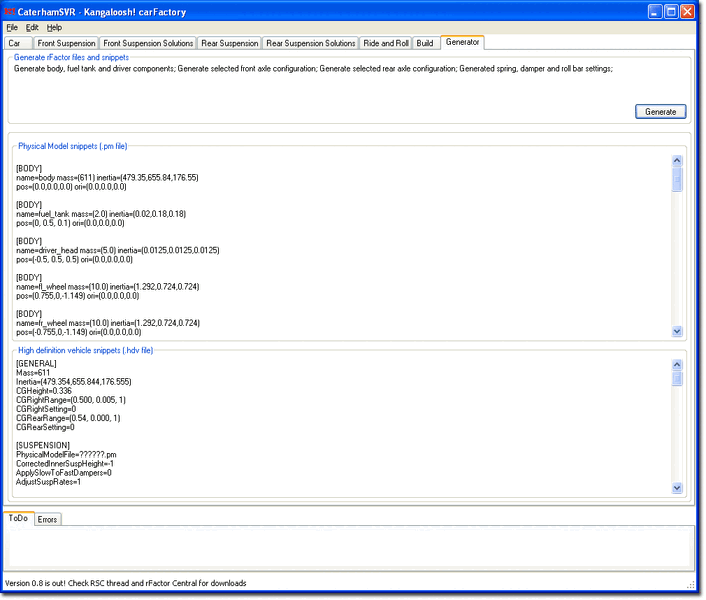Screen dimensions: 706x600
Task: Switch to the Errors tab
Action: (47, 519)
